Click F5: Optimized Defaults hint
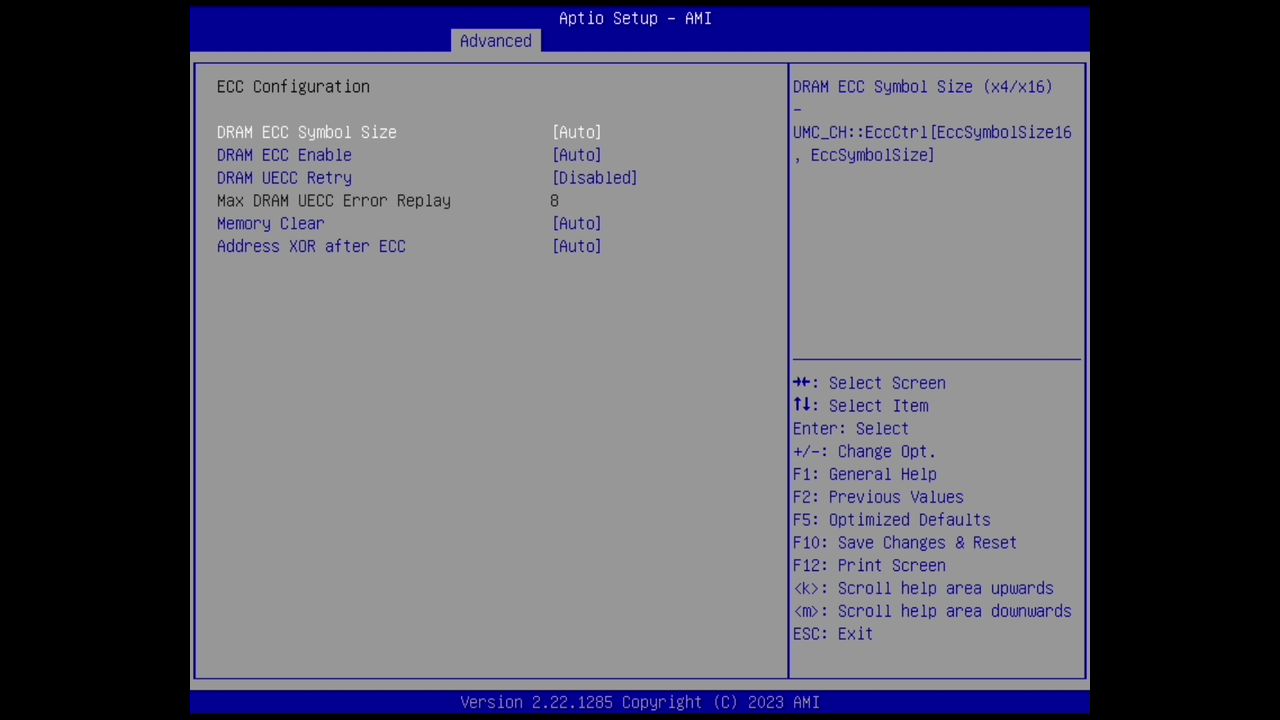This screenshot has height=720, width=1280. point(892,520)
